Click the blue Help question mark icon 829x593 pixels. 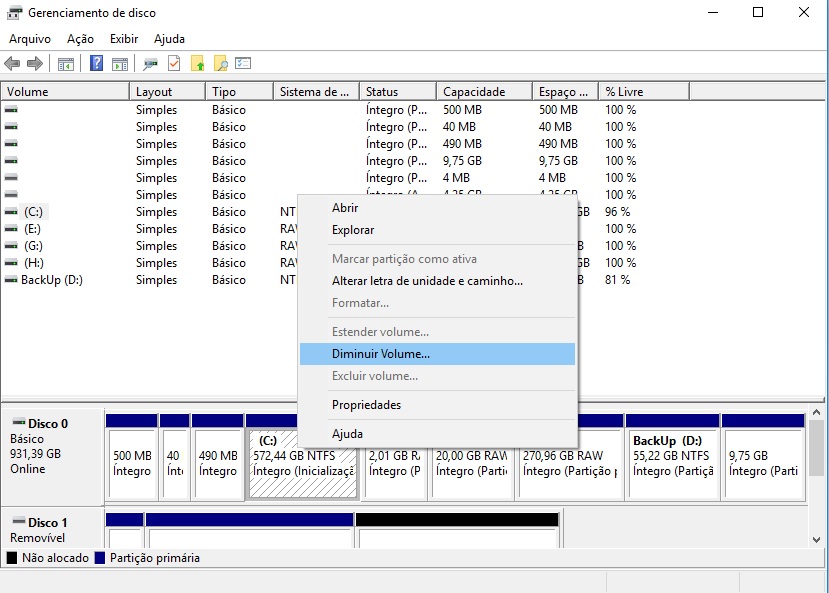97,64
